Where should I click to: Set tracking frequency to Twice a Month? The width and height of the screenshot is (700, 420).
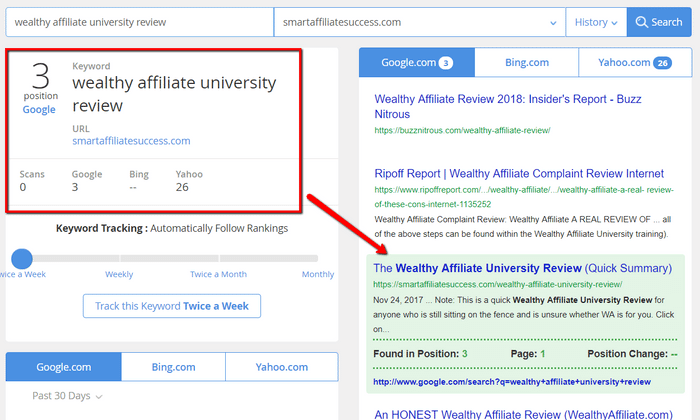click(218, 274)
